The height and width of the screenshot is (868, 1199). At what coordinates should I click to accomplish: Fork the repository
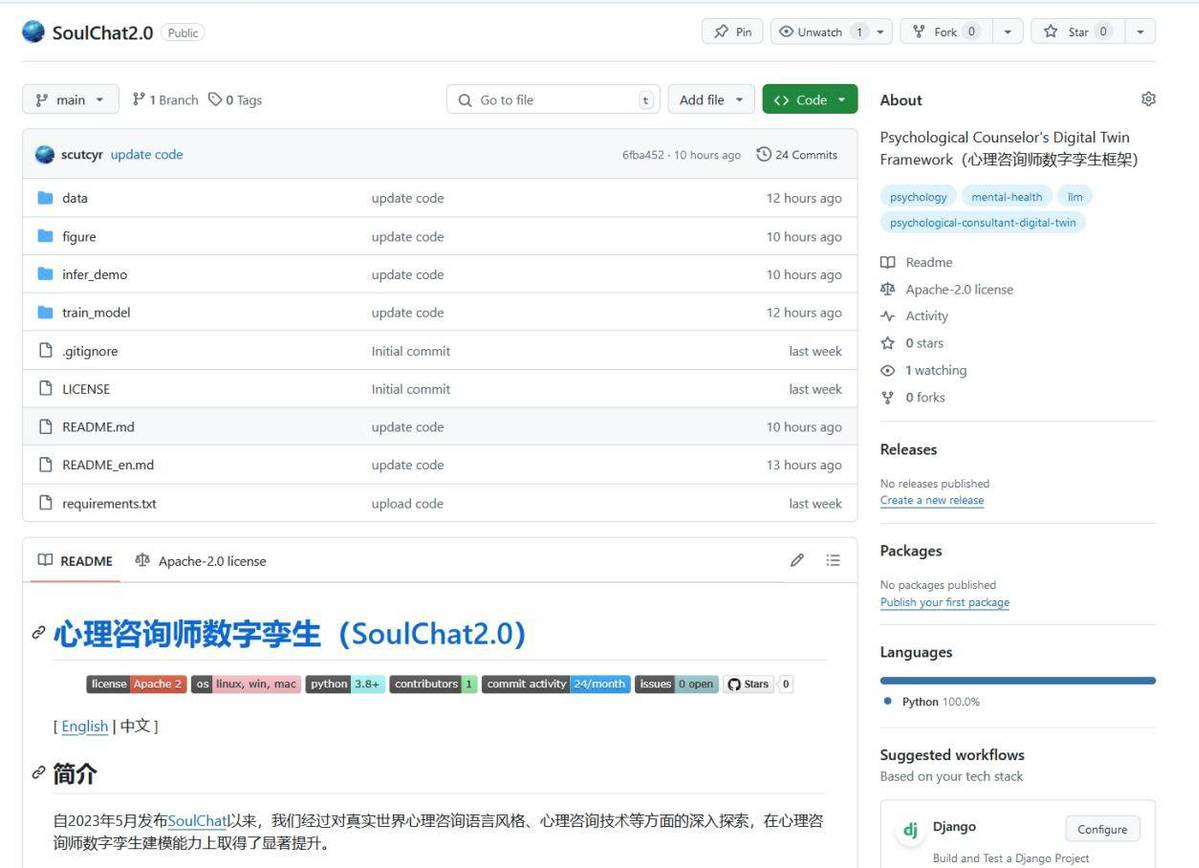944,31
